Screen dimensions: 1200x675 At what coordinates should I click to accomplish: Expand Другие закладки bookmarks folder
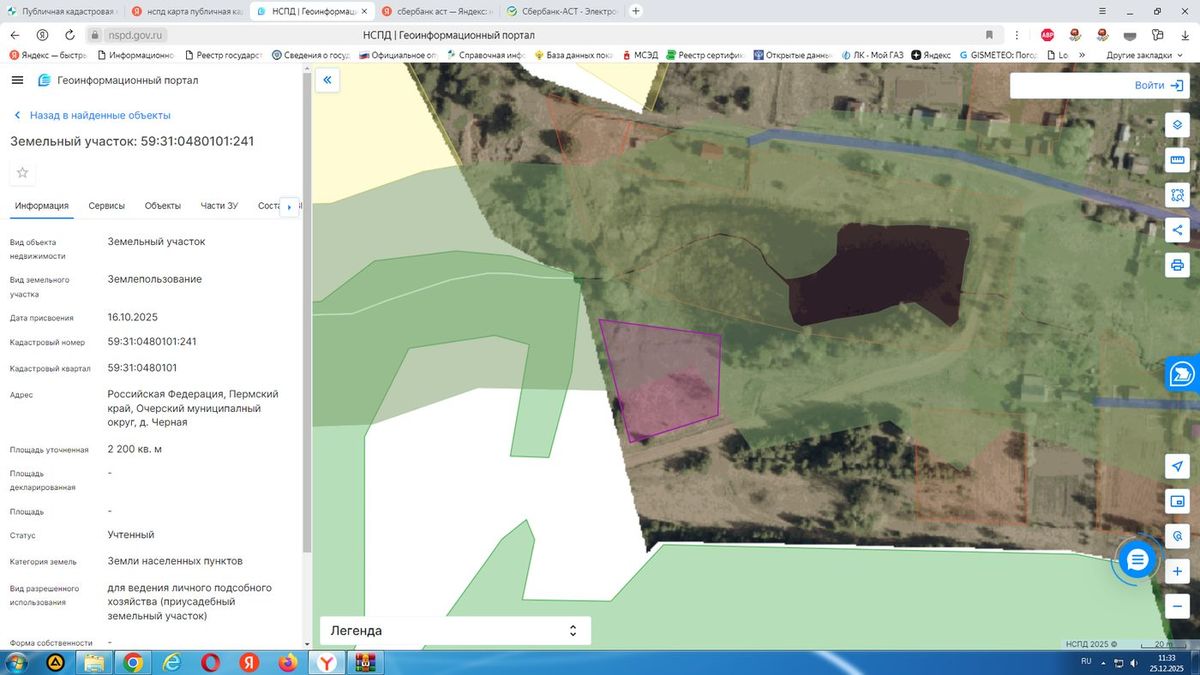click(x=1145, y=55)
